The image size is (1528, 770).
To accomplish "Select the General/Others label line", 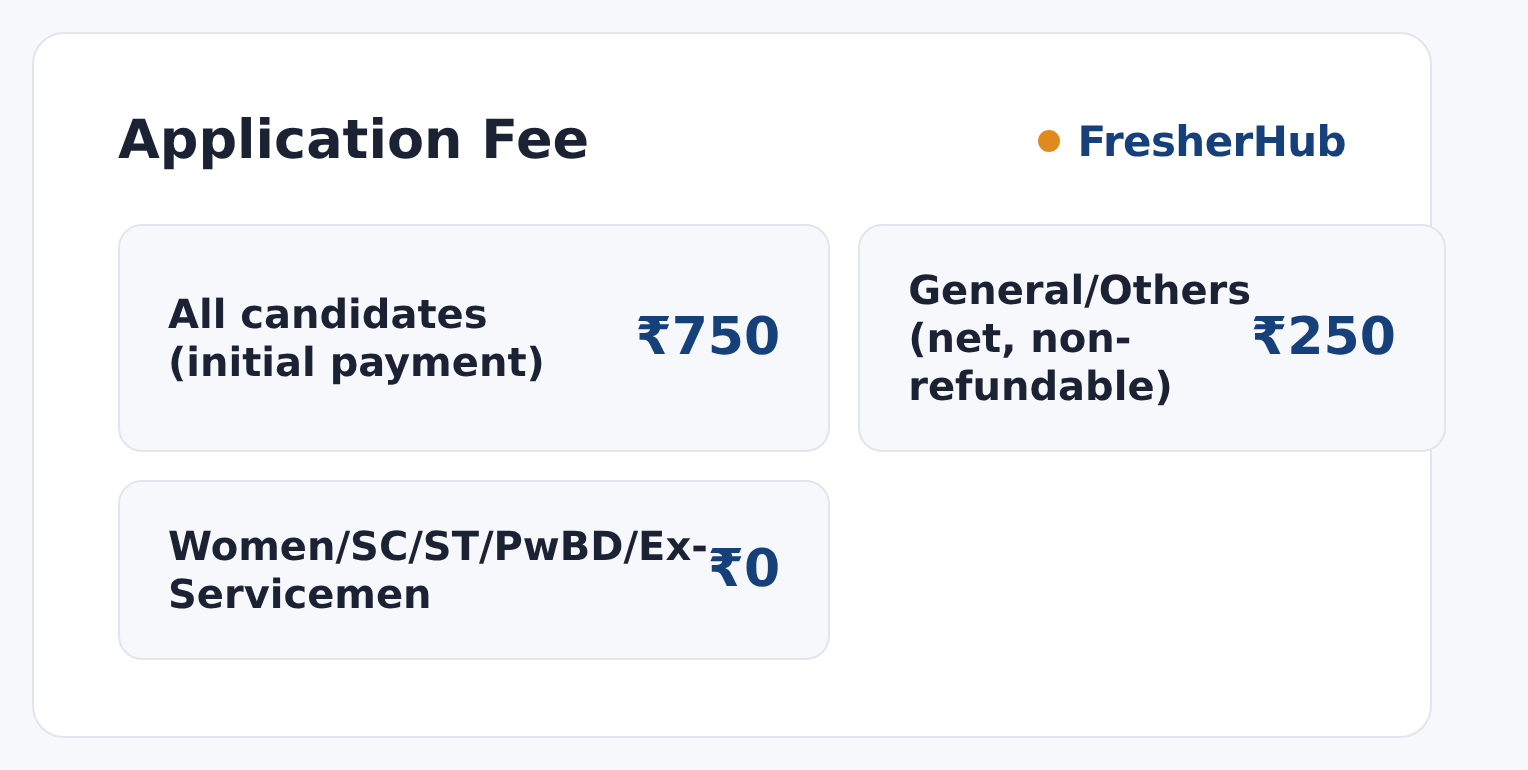I will point(1079,291).
